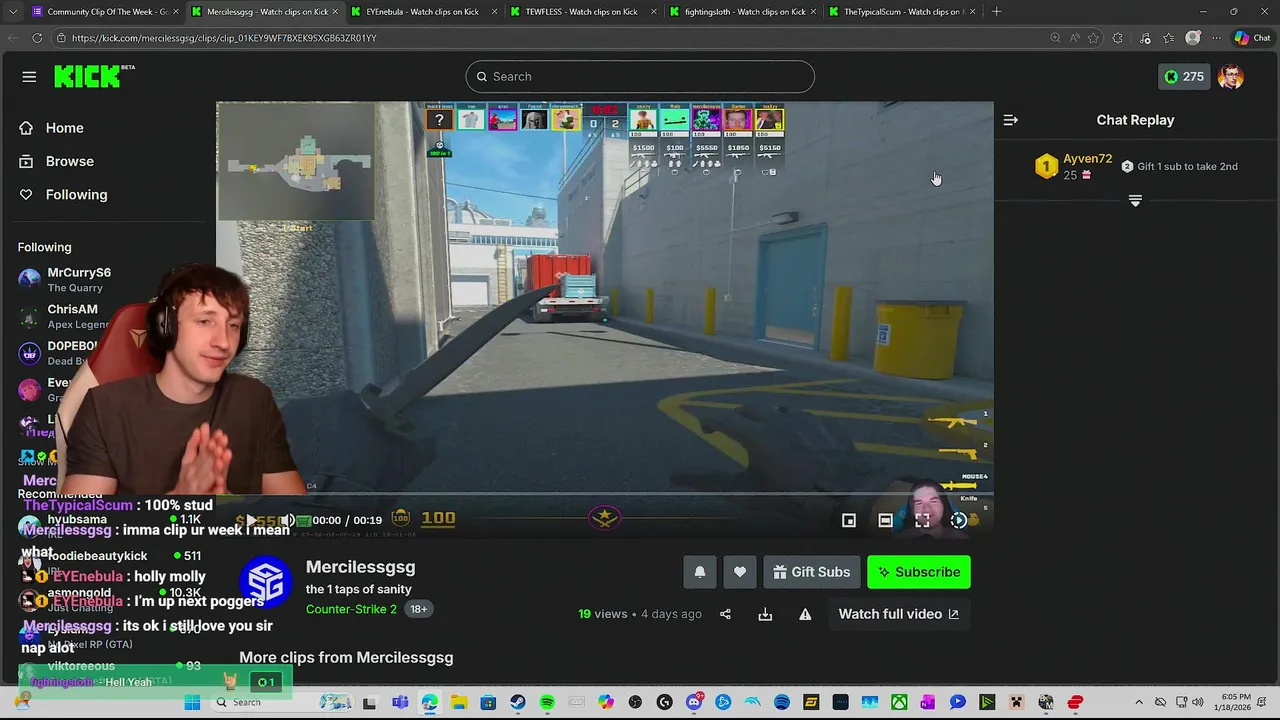Click the browser address bar URL

[224, 38]
